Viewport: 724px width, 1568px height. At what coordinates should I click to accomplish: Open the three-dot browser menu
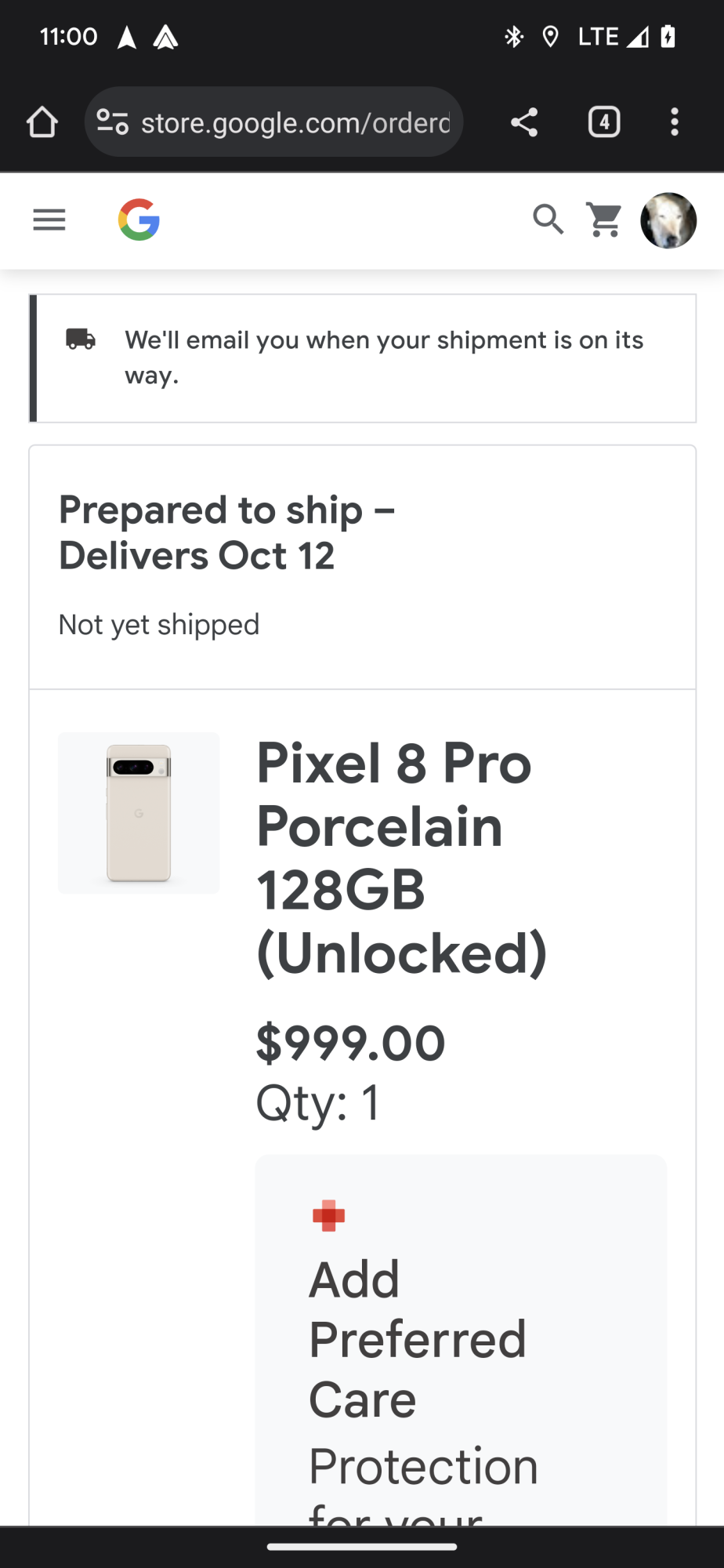674,122
